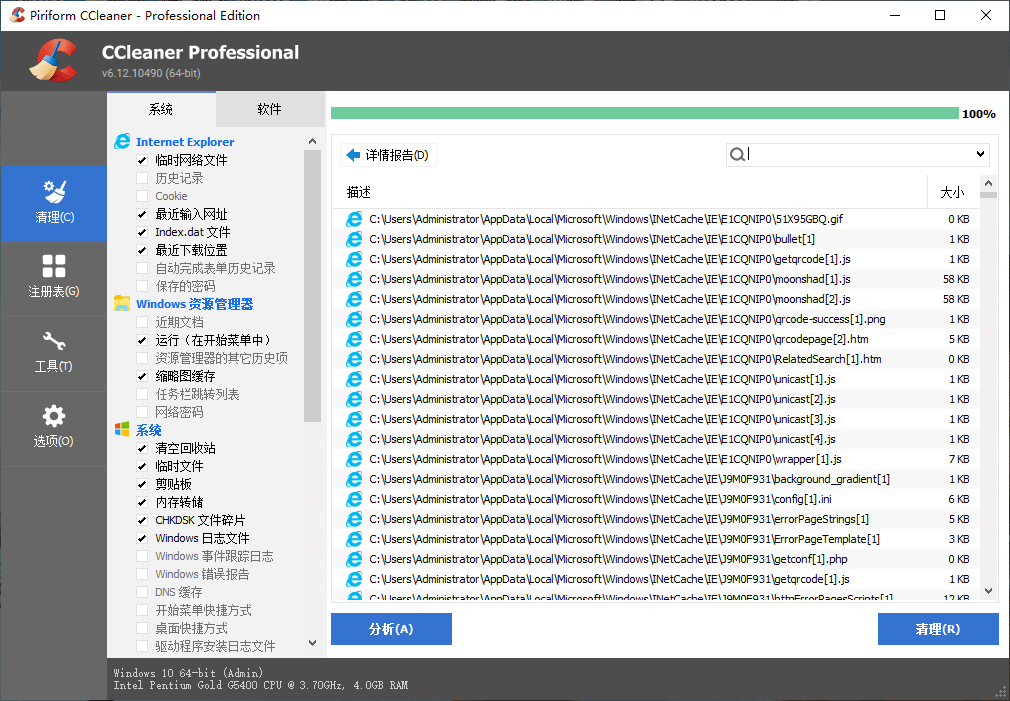Click results list scroll-down arrow
The image size is (1010, 701).
click(x=988, y=591)
